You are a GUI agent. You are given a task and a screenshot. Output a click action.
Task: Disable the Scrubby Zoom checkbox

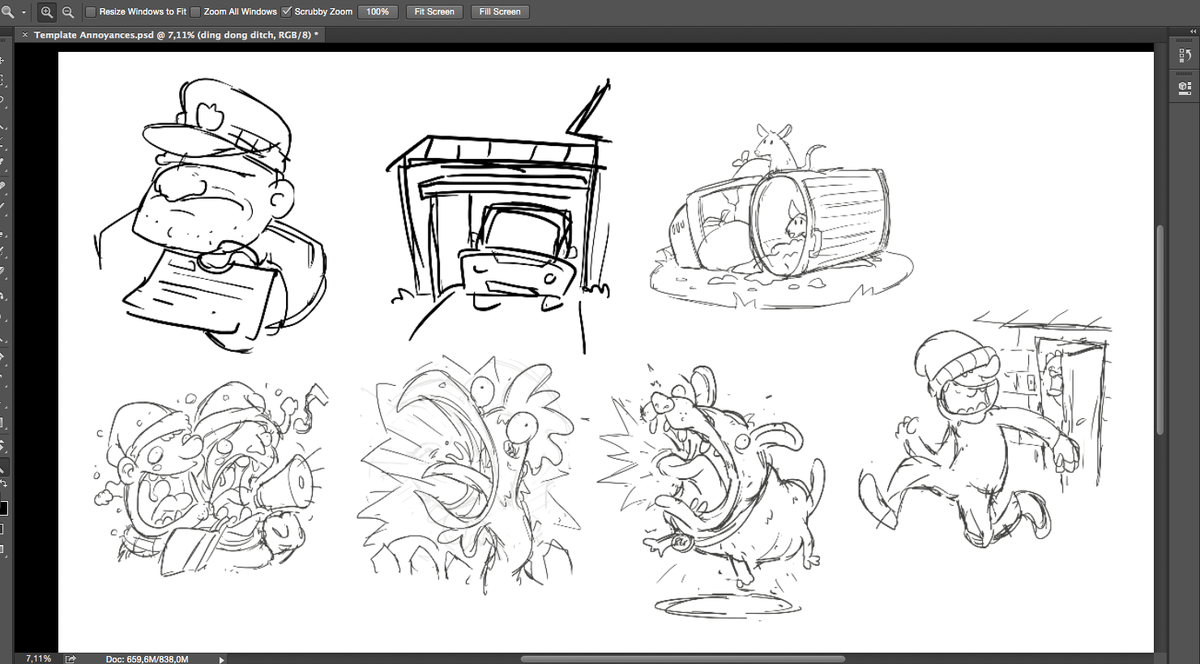click(x=287, y=11)
